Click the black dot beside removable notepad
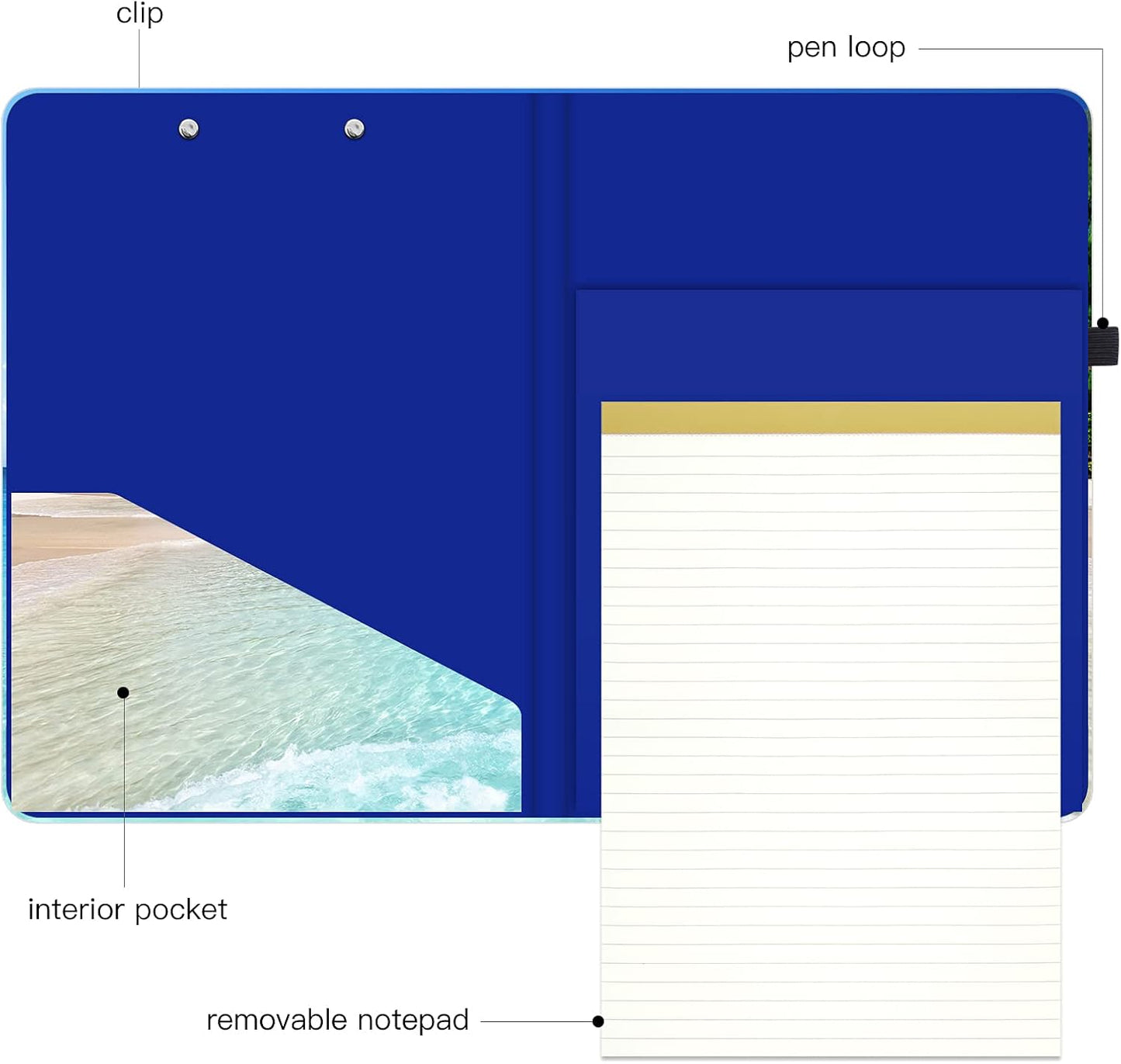Image resolution: width=1121 pixels, height=1064 pixels. tap(598, 1021)
